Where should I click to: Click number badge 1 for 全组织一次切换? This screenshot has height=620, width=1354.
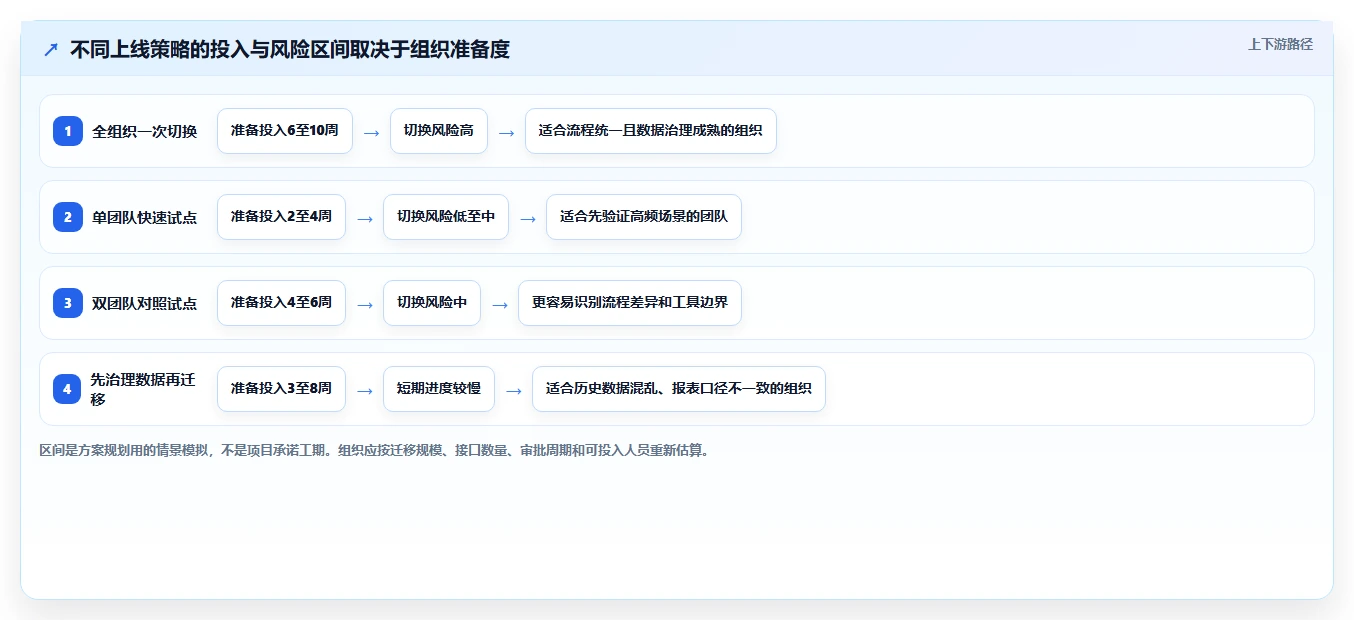tap(68, 131)
